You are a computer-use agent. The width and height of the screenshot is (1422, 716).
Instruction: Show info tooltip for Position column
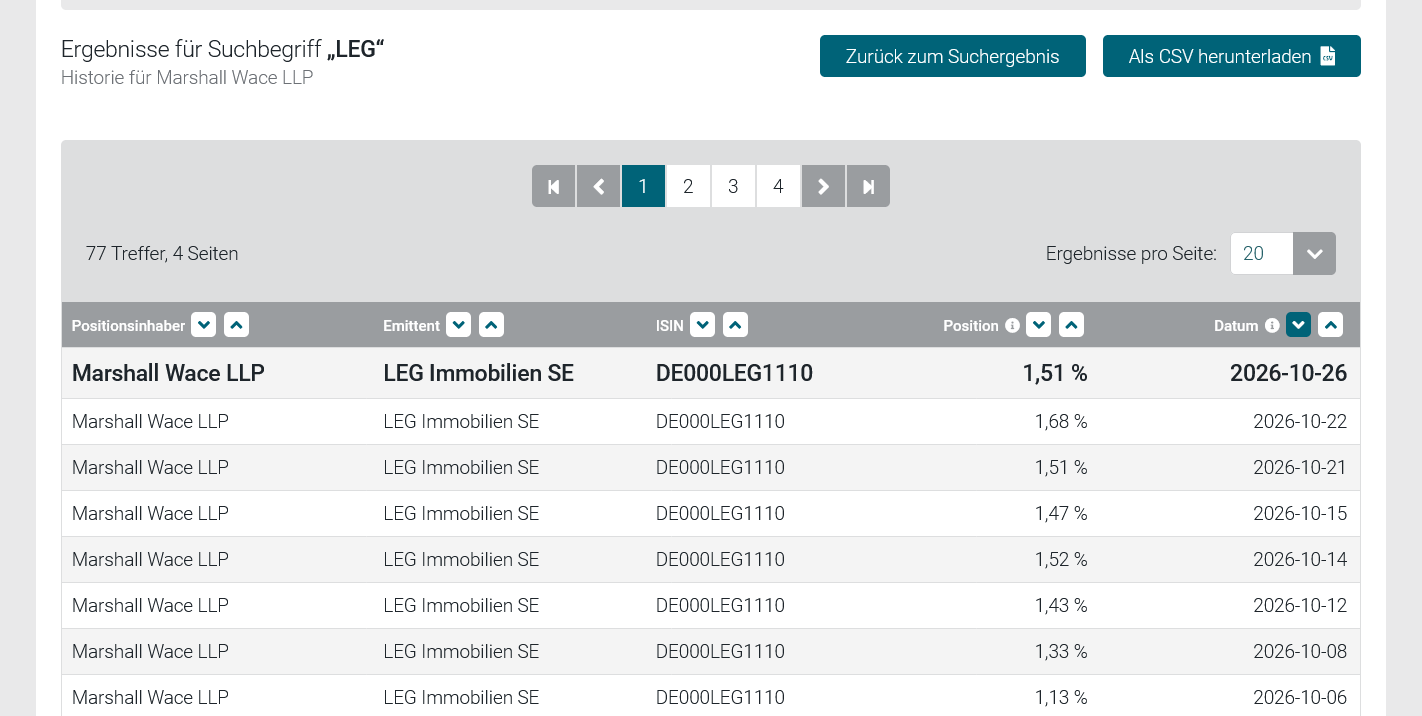(x=1012, y=325)
